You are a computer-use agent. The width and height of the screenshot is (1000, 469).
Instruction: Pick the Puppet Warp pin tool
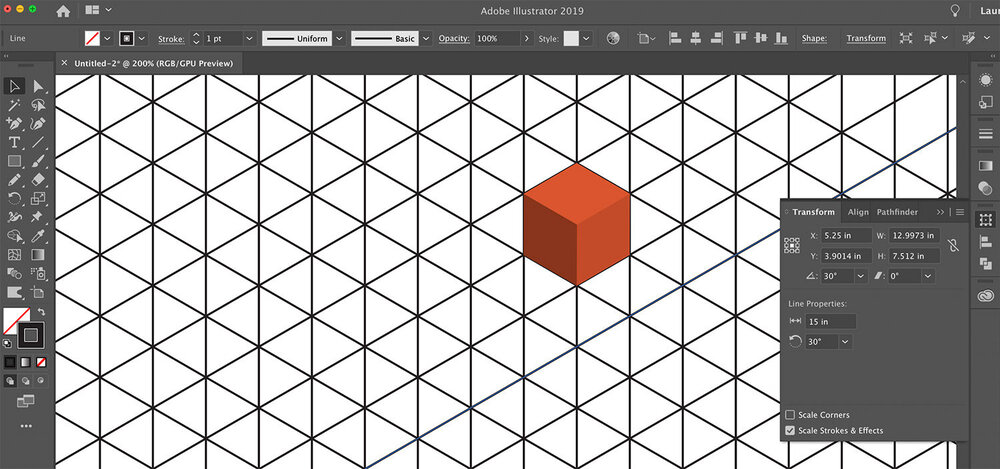38,217
